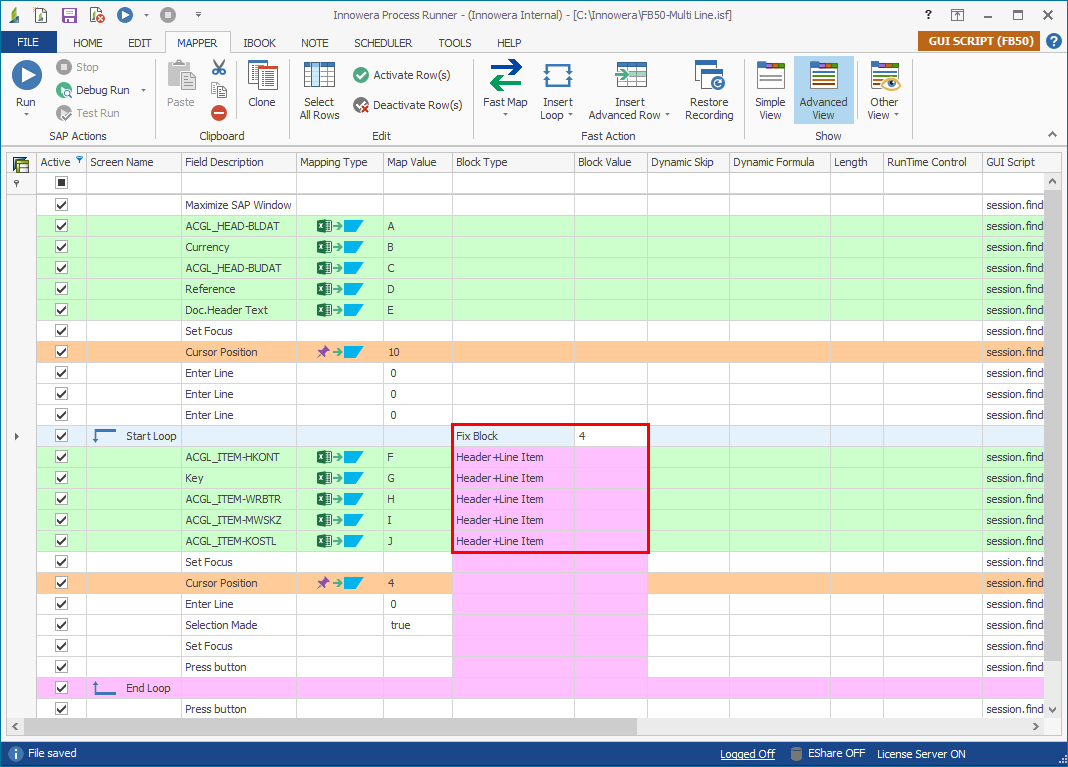Click Activate Row(s) button
This screenshot has height=767, width=1068.
[402, 75]
